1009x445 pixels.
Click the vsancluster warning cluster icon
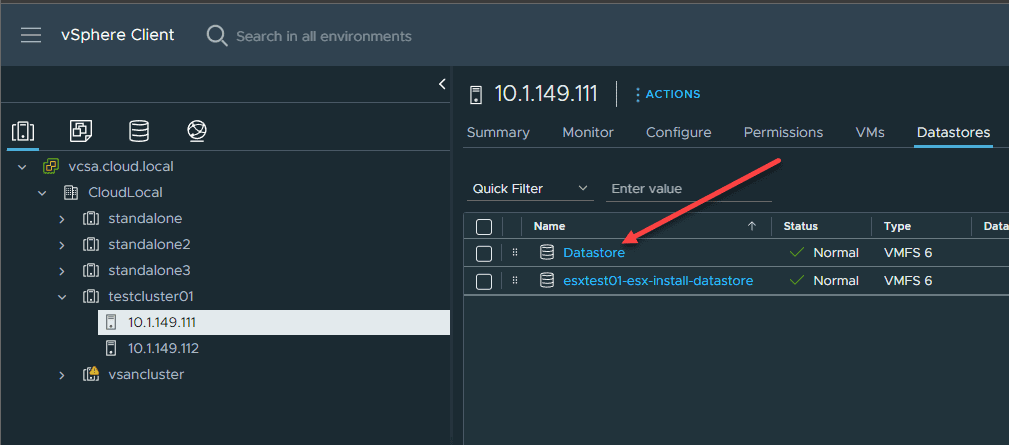pos(91,374)
